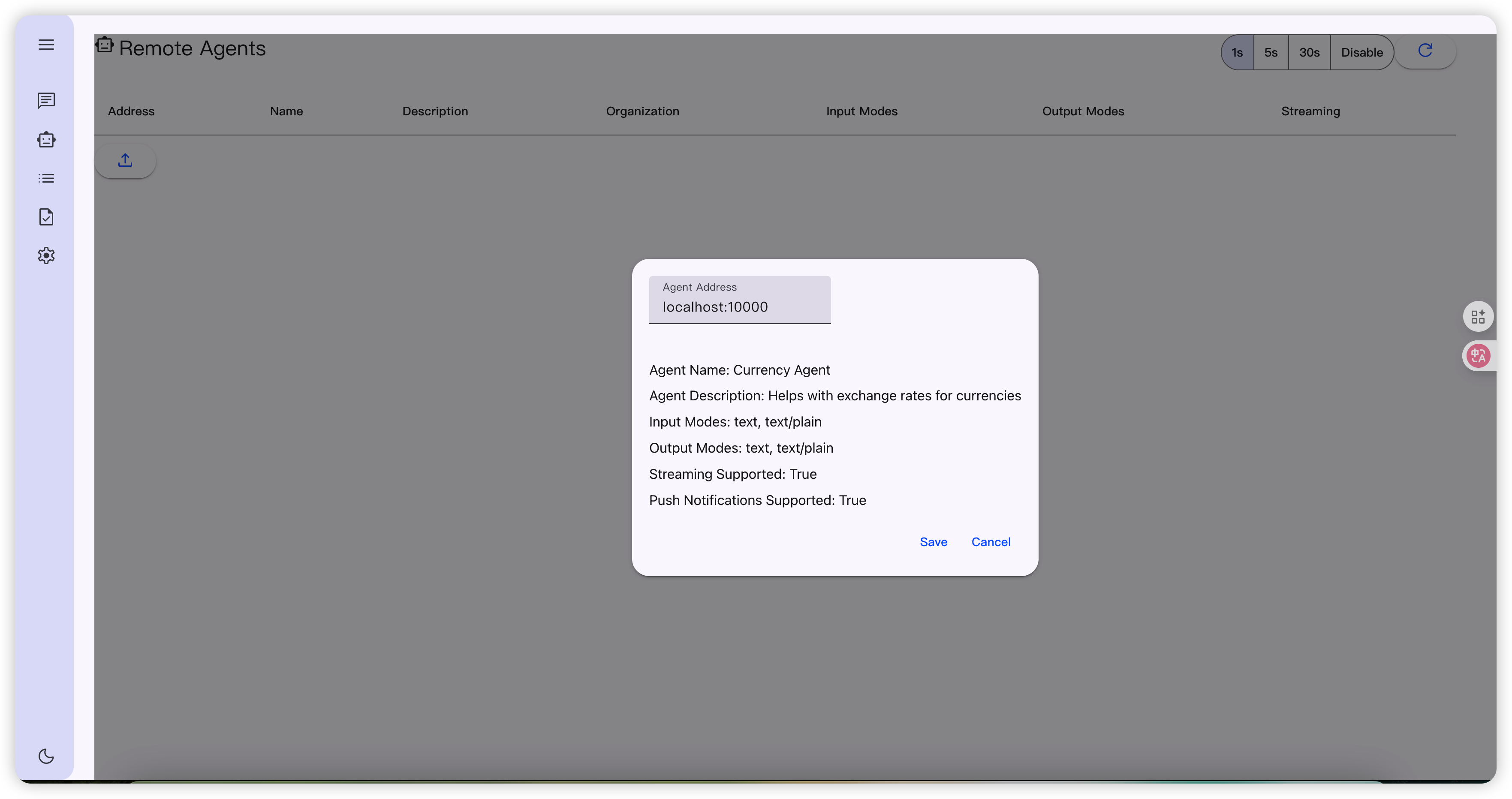Select the 30s refresh interval
Viewport: 1512px width, 799px height.
pos(1309,53)
